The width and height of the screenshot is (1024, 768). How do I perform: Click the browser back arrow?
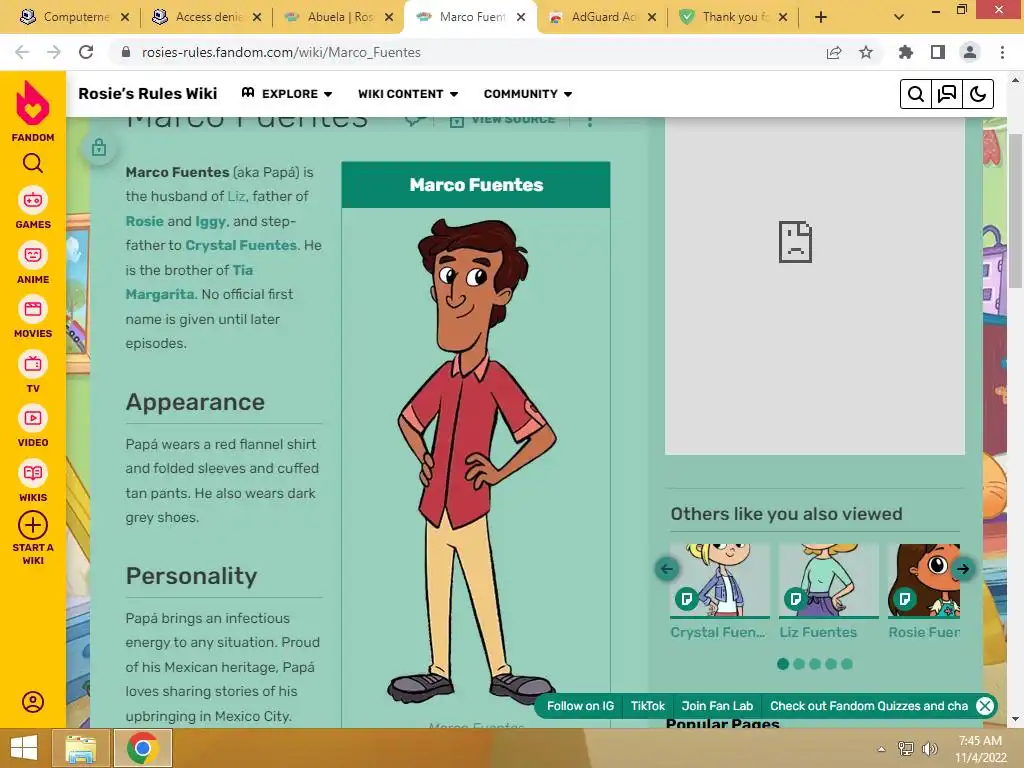pos(22,52)
